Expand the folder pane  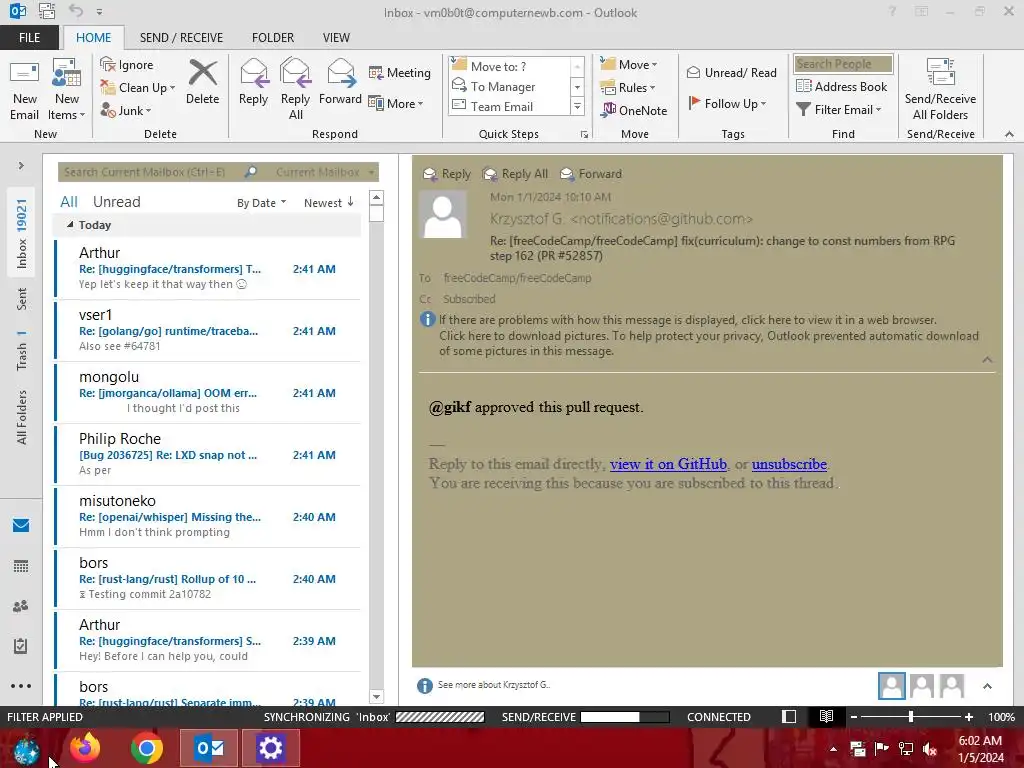(21, 166)
